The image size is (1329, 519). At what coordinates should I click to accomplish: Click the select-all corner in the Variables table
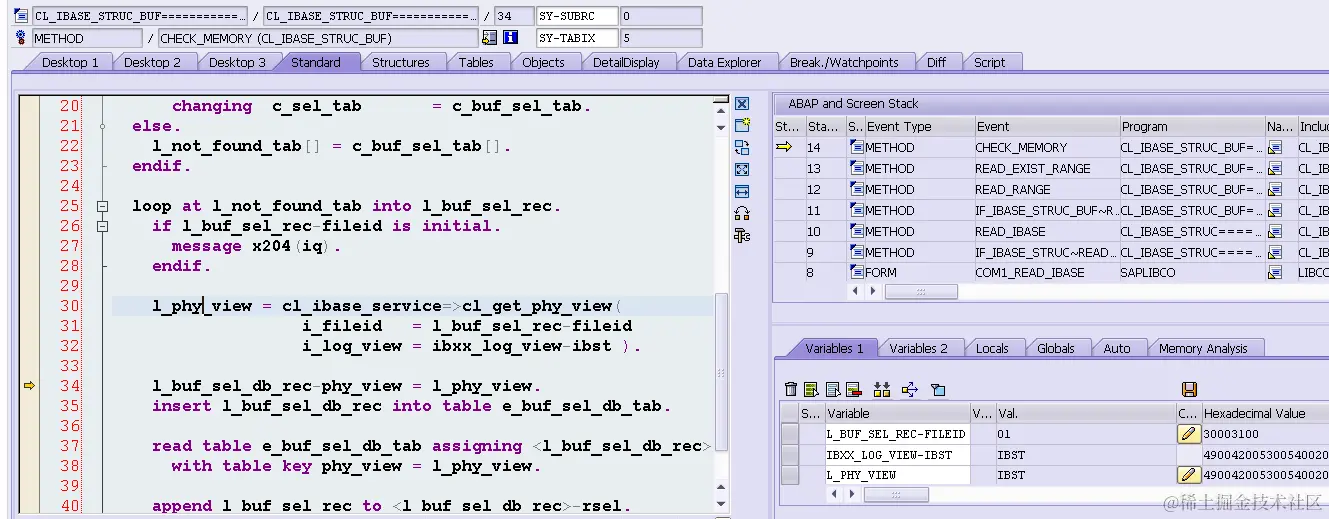[790, 413]
